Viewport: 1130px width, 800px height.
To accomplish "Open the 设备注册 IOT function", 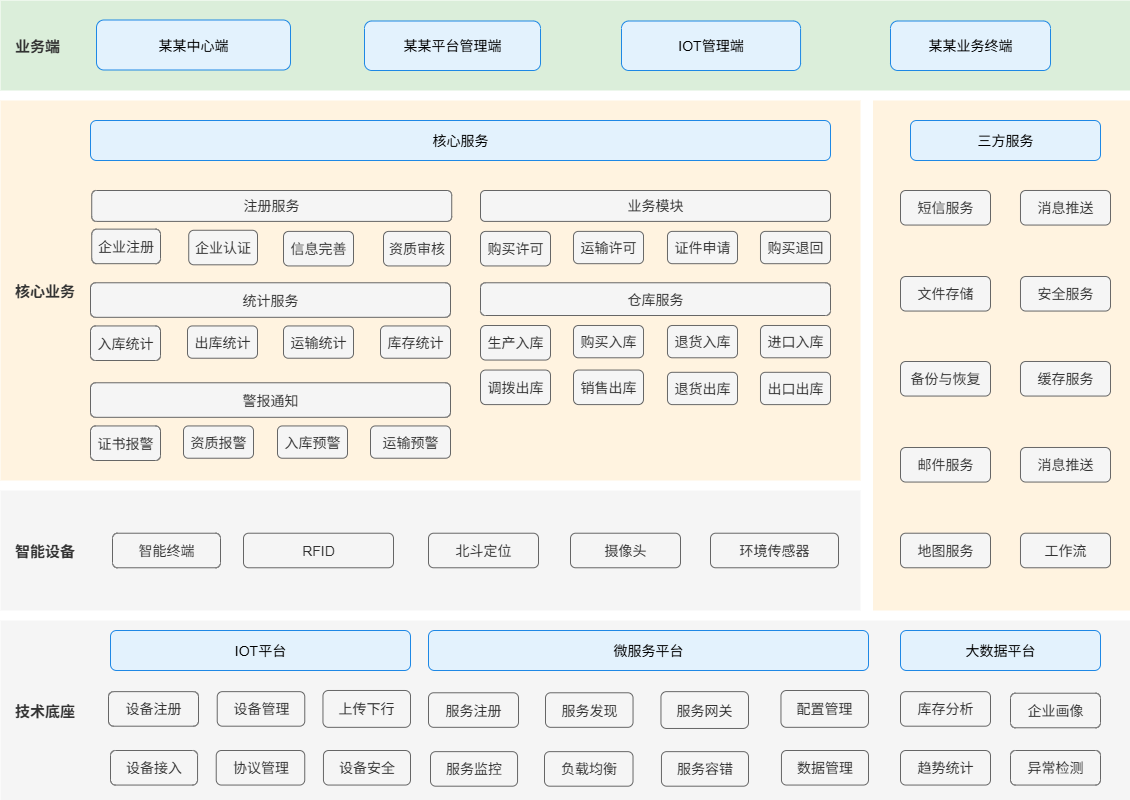I will click(153, 708).
